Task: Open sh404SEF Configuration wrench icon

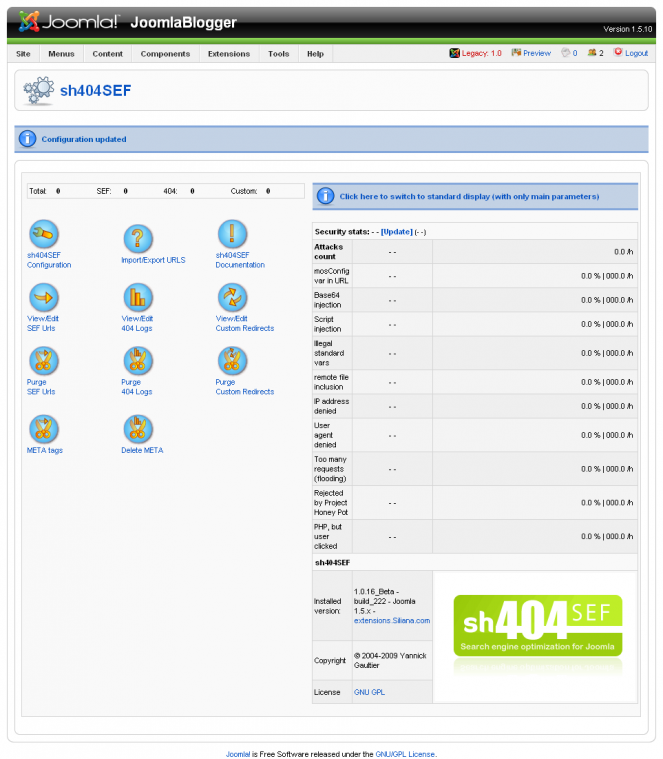Action: [x=44, y=234]
